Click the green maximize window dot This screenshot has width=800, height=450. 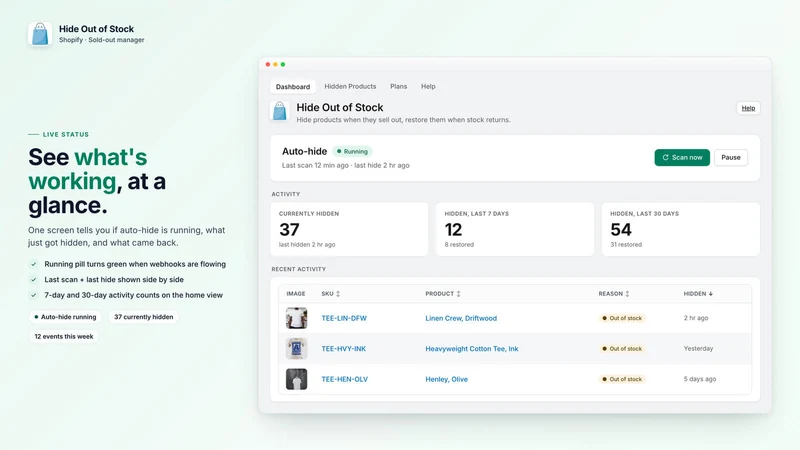[283, 64]
